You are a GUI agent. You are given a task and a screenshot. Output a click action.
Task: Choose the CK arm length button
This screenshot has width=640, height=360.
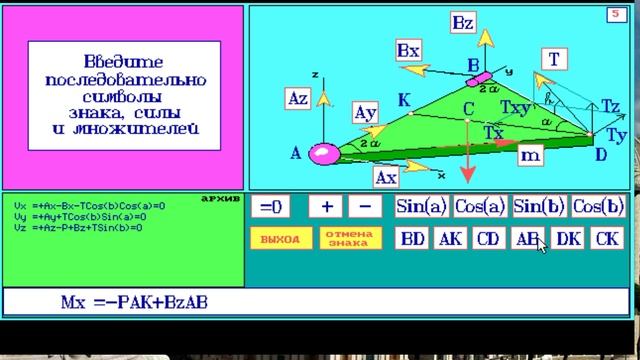(x=607, y=238)
